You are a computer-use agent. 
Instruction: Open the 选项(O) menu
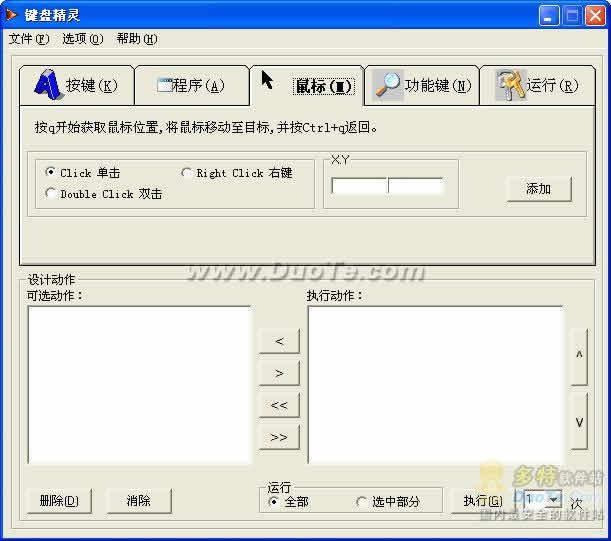83,39
